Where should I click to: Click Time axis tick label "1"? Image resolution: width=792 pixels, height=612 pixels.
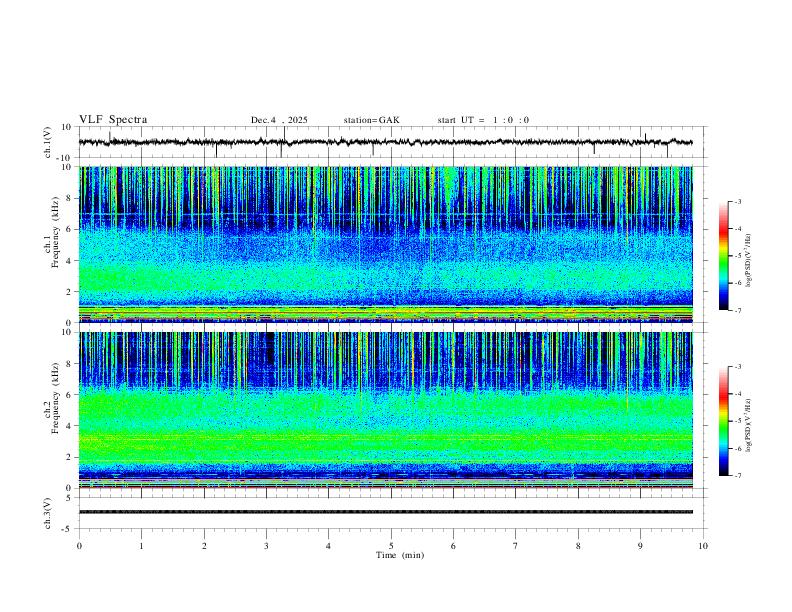pos(141,546)
